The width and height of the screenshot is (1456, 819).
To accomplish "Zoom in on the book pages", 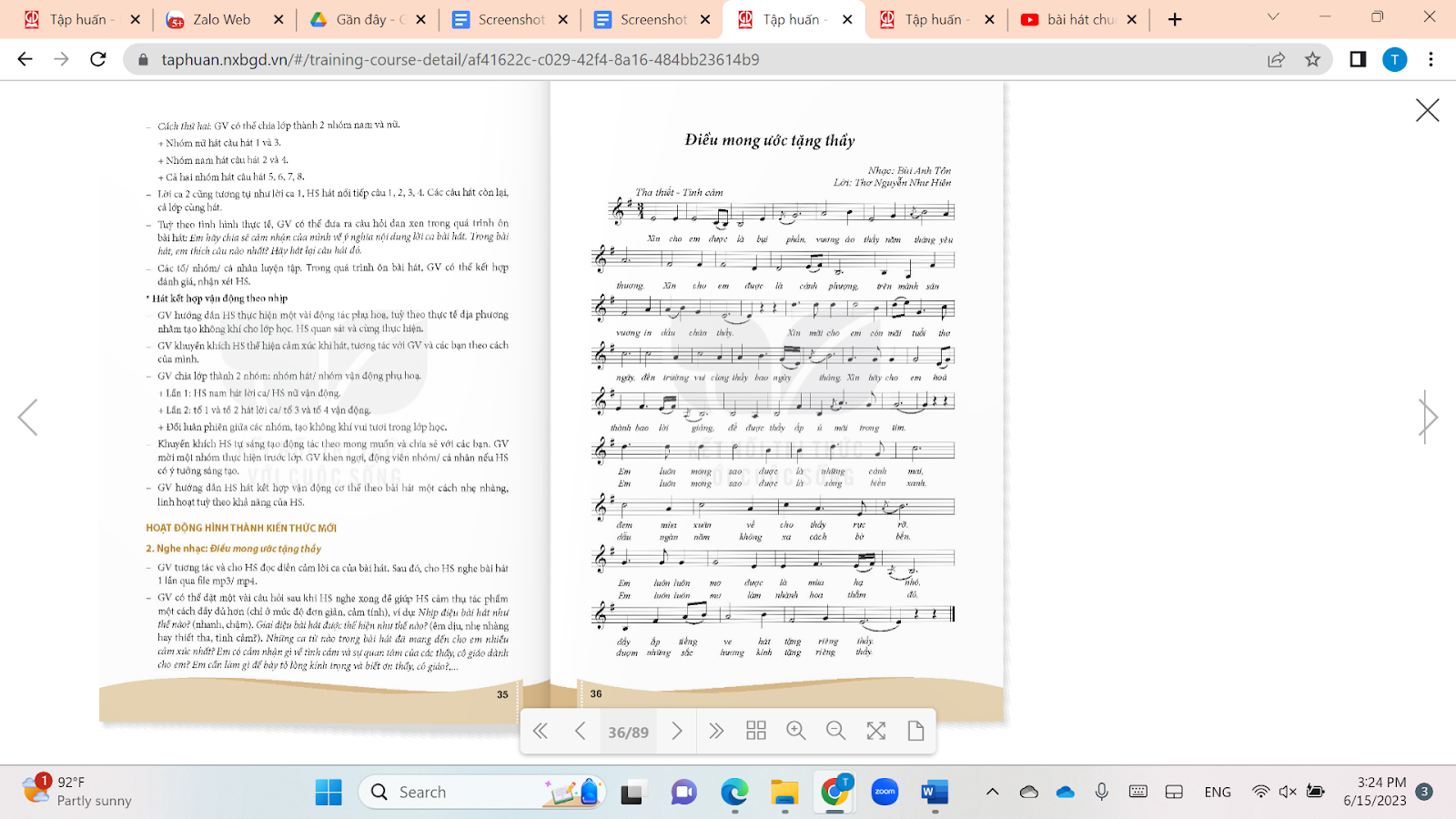I will 796,731.
